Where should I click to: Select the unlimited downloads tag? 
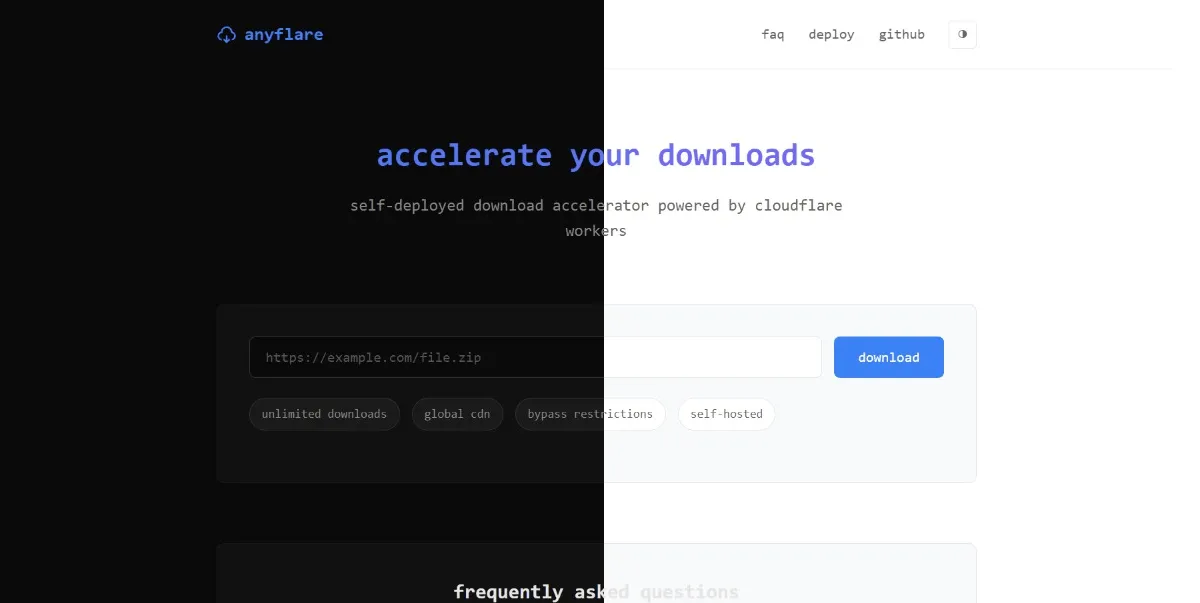(x=324, y=414)
